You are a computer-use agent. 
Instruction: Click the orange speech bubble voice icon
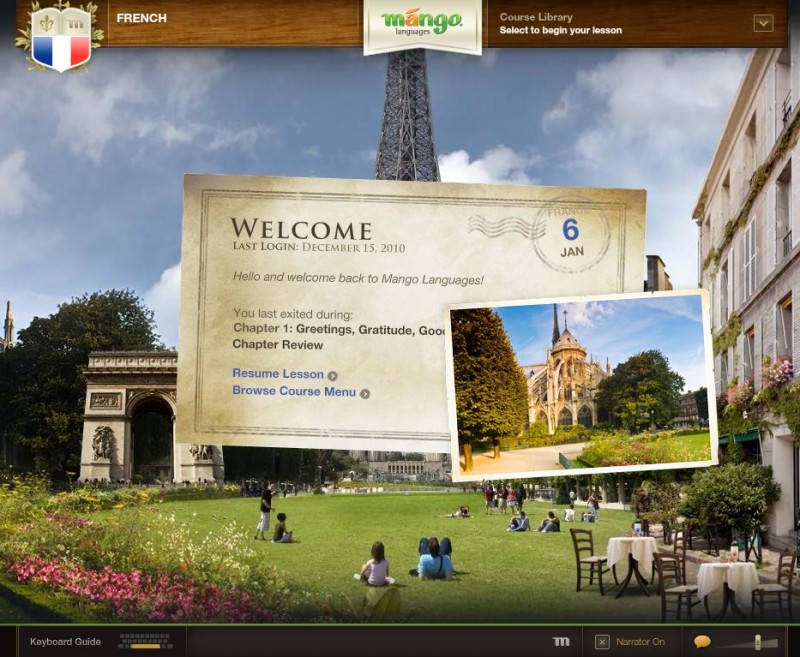[x=702, y=642]
